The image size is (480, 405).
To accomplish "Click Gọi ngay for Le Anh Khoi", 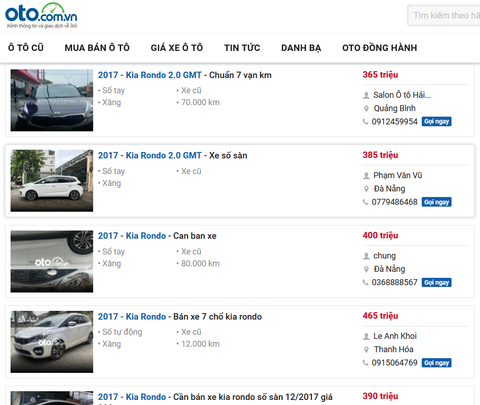I will [436, 363].
